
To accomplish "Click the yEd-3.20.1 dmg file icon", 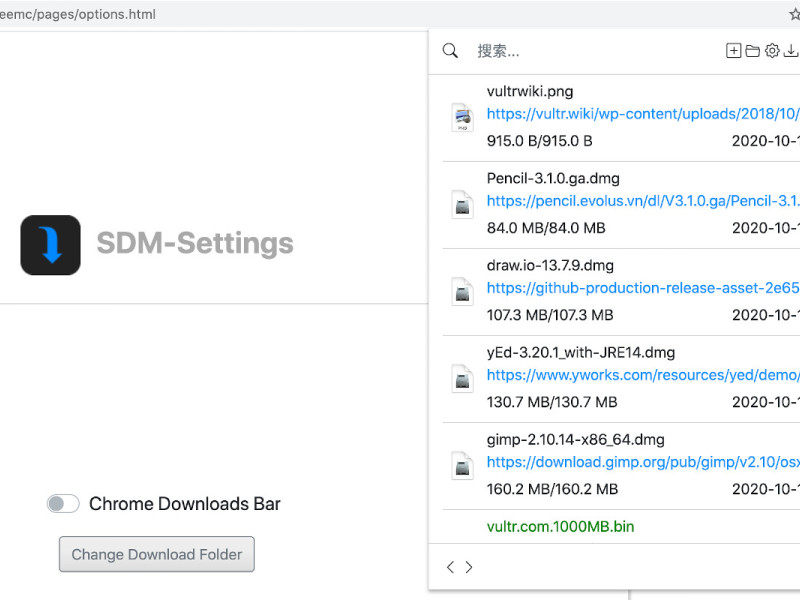I will pyautogui.click(x=462, y=379).
